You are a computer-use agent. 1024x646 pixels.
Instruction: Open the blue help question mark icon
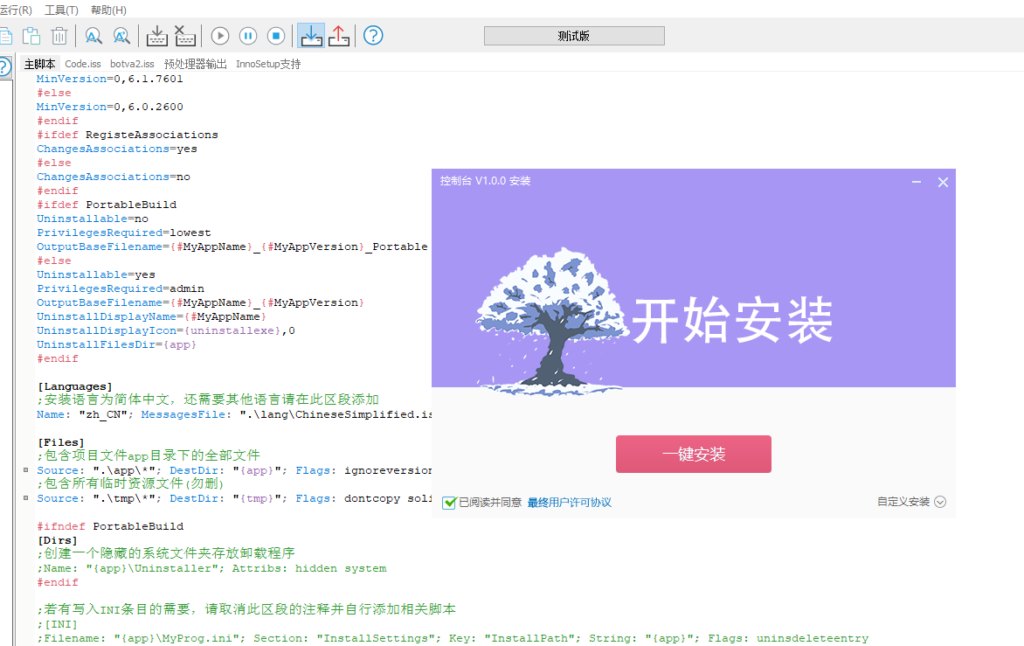pos(373,36)
